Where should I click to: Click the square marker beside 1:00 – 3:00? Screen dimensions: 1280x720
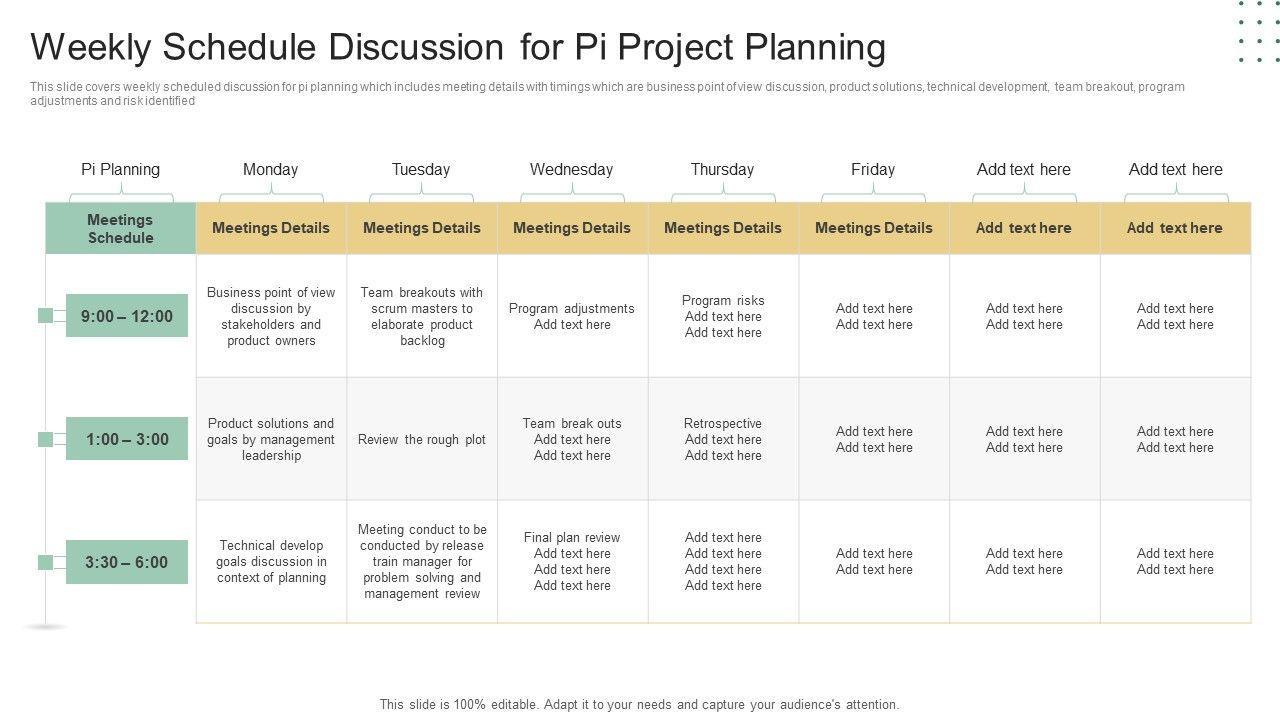[45, 439]
